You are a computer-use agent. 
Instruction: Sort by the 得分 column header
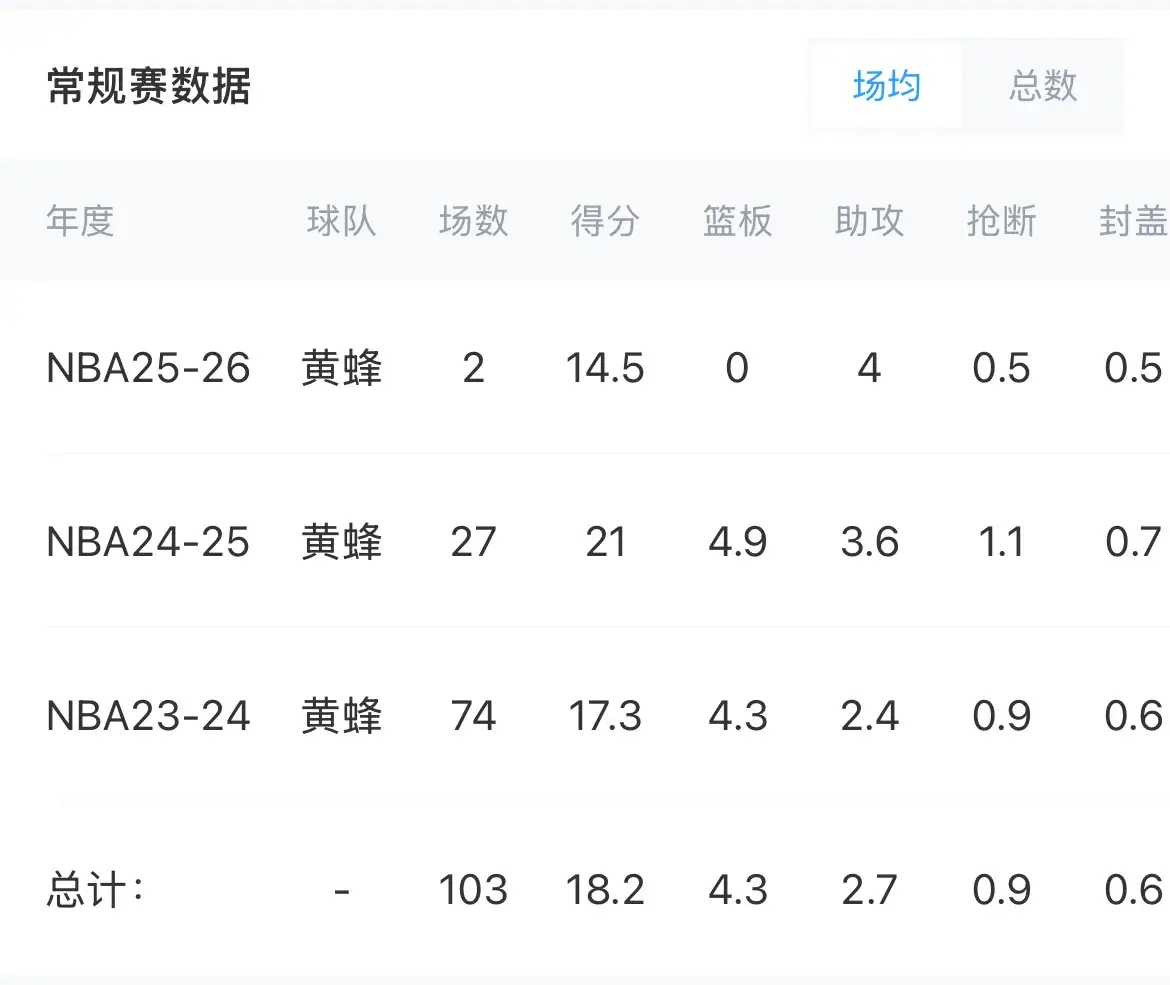tap(605, 220)
